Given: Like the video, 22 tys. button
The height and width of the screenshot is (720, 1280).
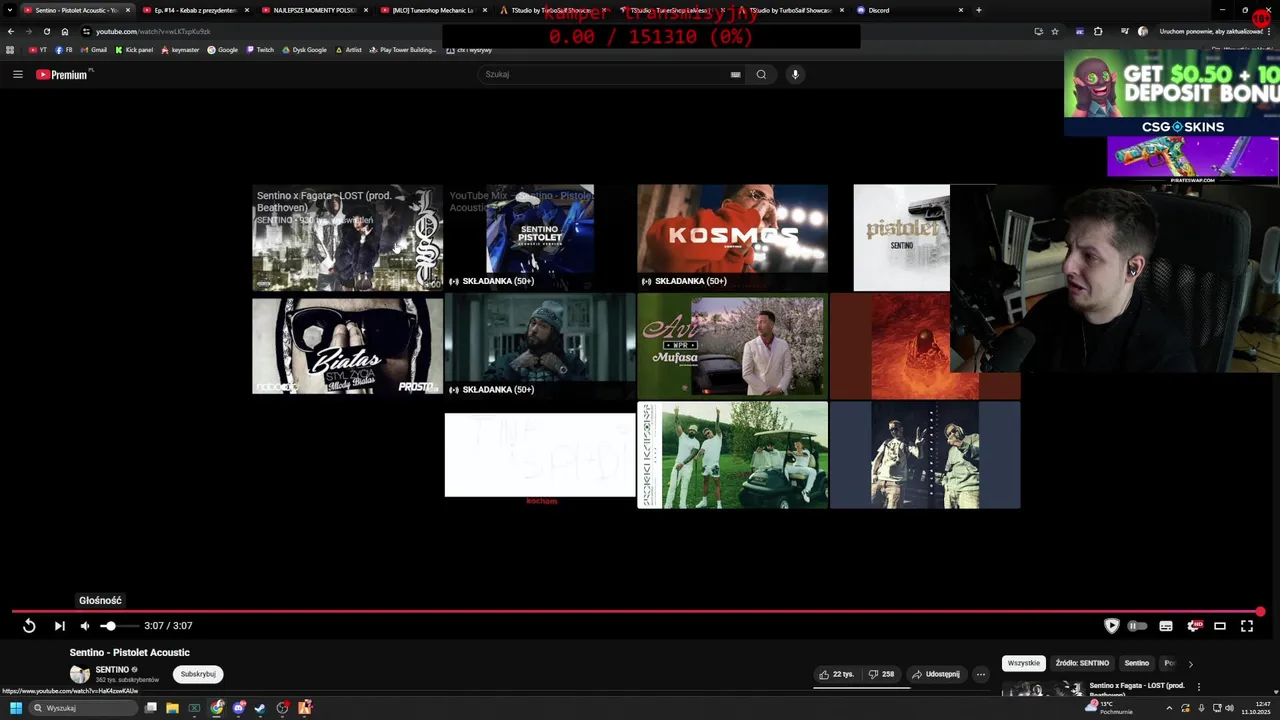Looking at the screenshot, I should click(x=836, y=674).
